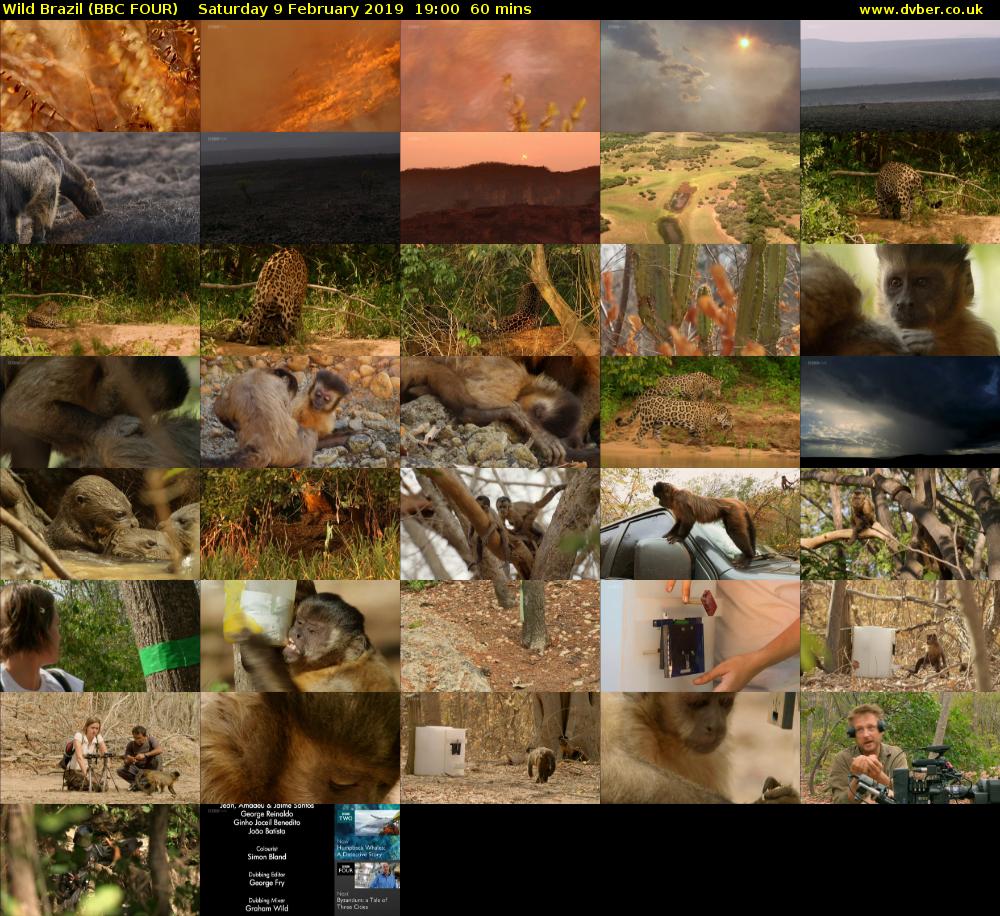Select the anteater thumbnail
Screen dimensions: 1000x916
pyautogui.click(x=100, y=188)
